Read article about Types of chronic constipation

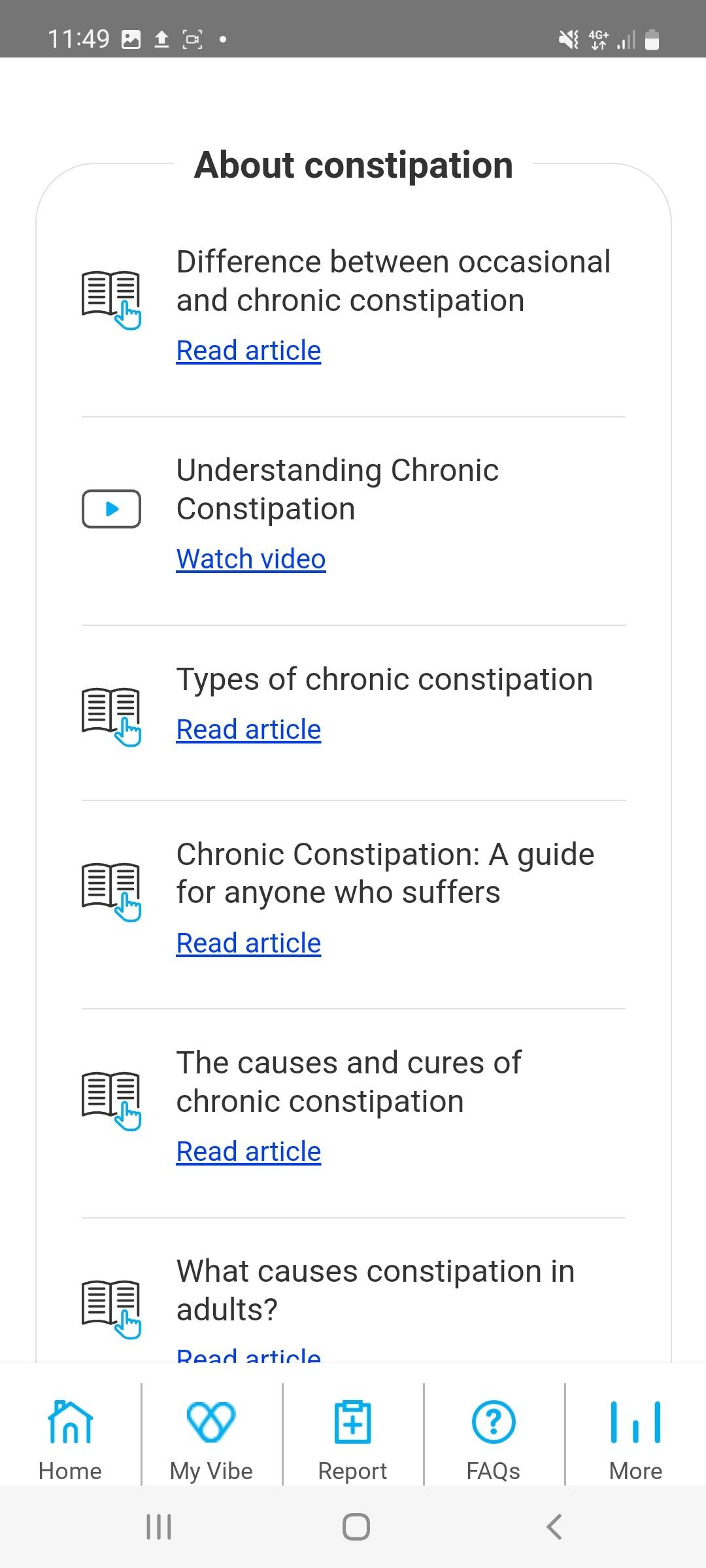(248, 730)
